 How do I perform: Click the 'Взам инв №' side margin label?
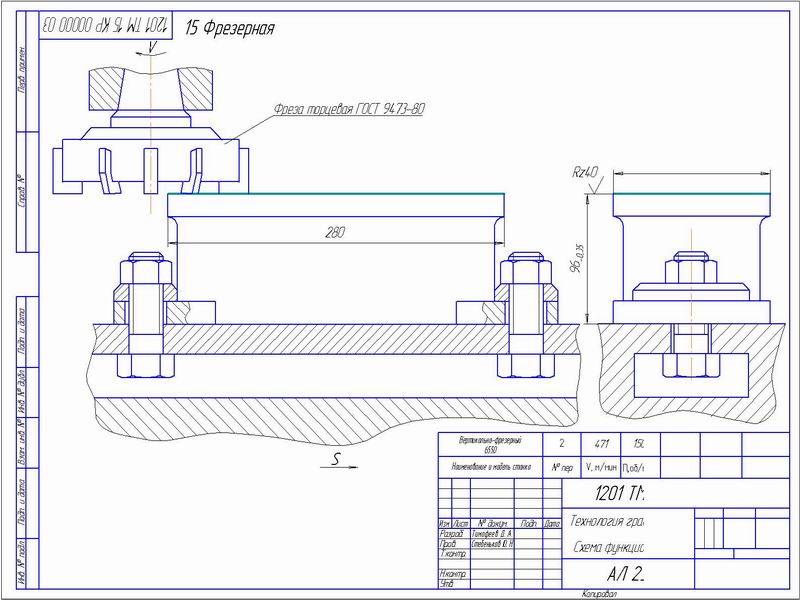[22, 442]
